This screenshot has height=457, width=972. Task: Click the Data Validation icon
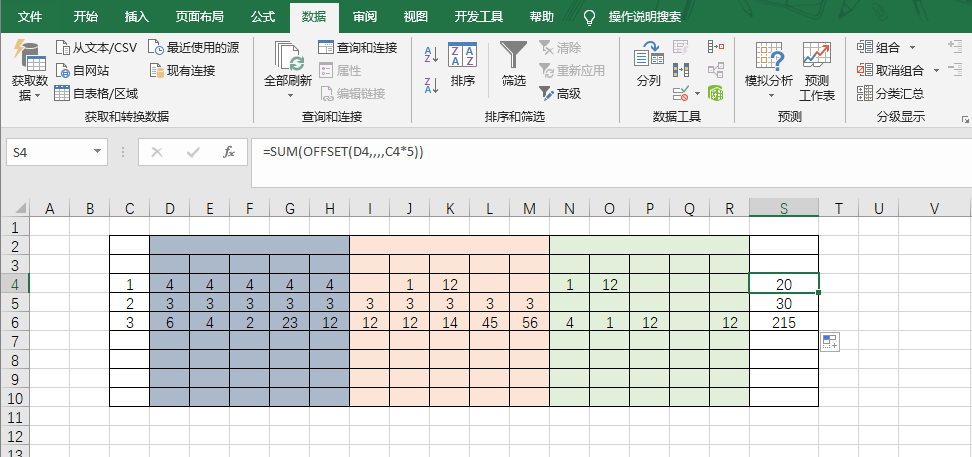(x=681, y=94)
